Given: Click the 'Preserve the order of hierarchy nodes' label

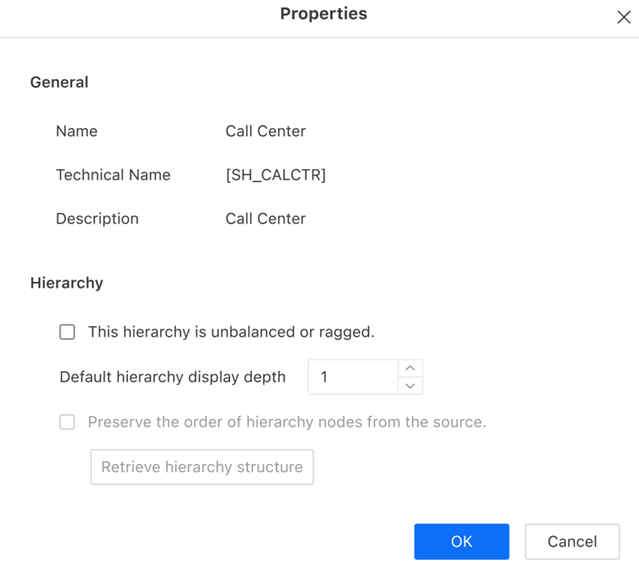Looking at the screenshot, I should tap(287, 422).
